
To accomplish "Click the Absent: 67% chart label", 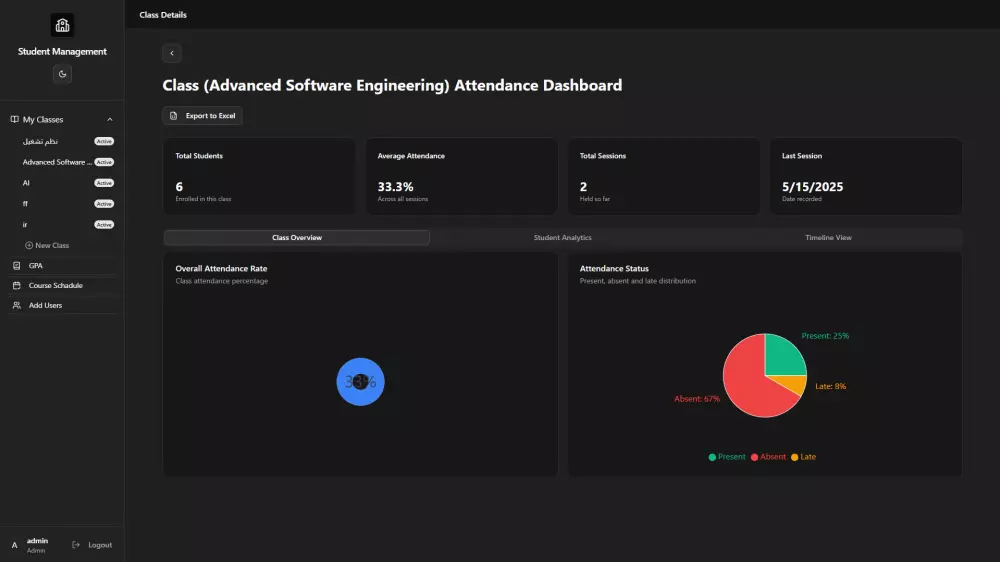I will [x=697, y=399].
